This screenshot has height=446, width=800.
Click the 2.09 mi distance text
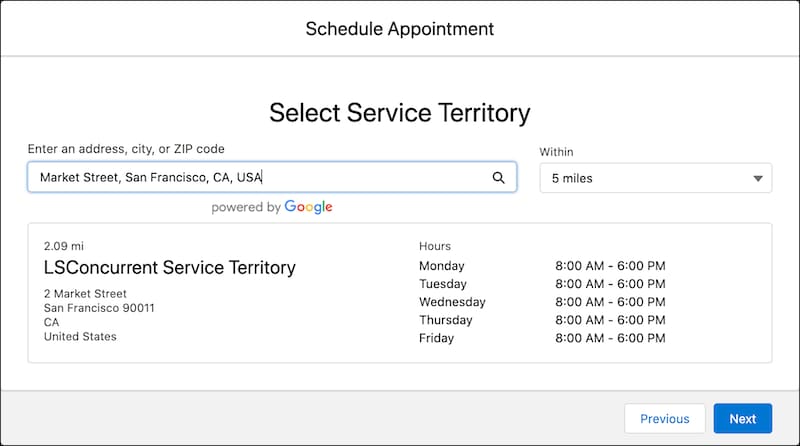(64, 246)
